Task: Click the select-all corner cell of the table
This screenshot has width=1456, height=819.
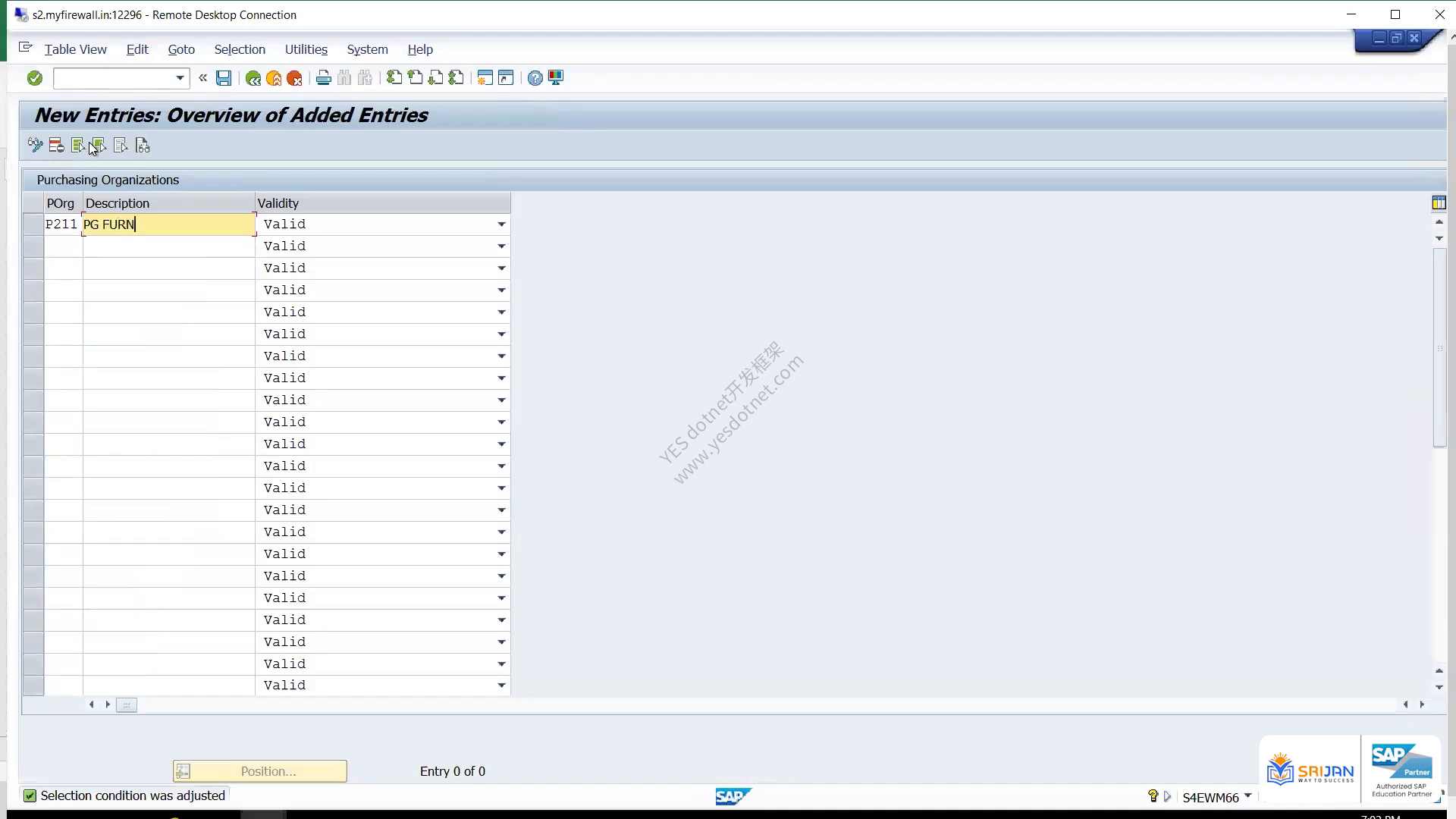Action: tap(33, 203)
